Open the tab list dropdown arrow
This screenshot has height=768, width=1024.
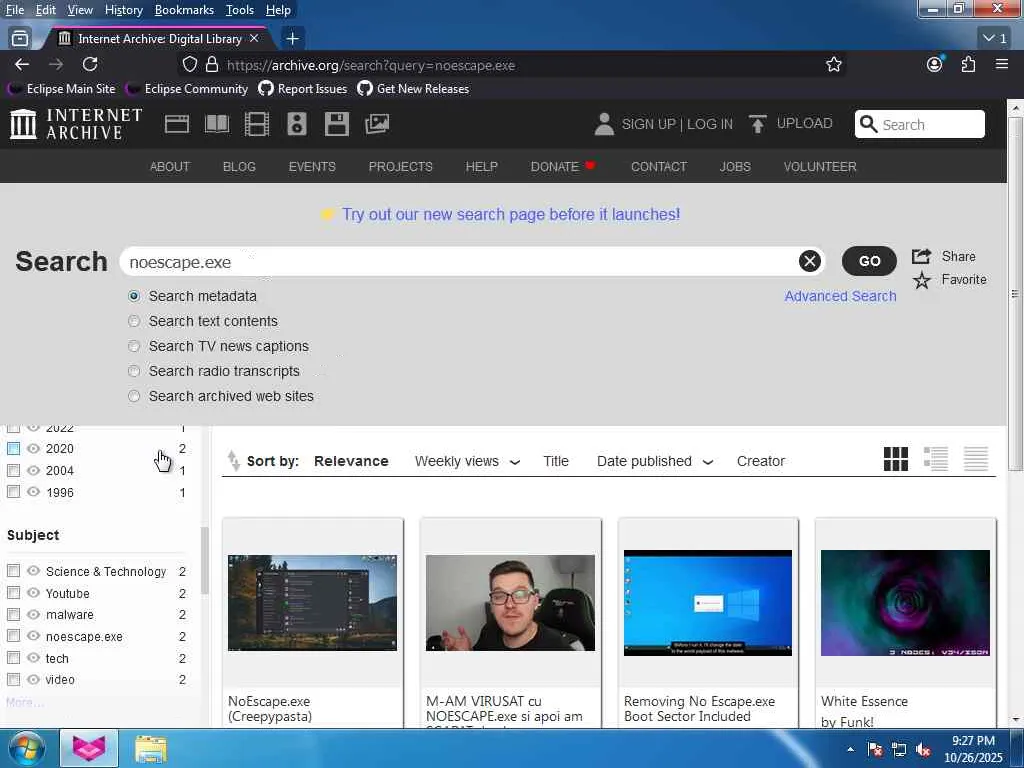pos(995,39)
